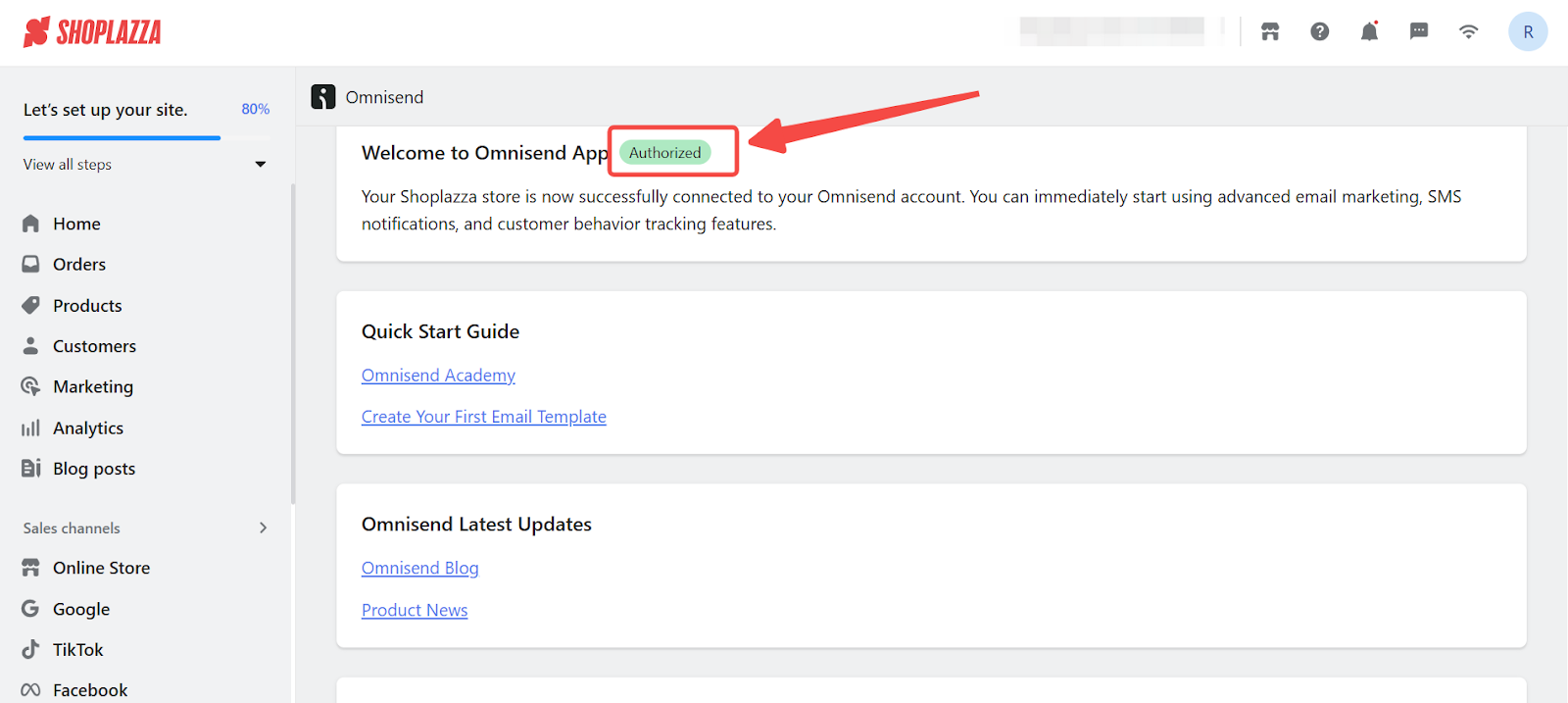Open the notifications bell

(x=1369, y=31)
